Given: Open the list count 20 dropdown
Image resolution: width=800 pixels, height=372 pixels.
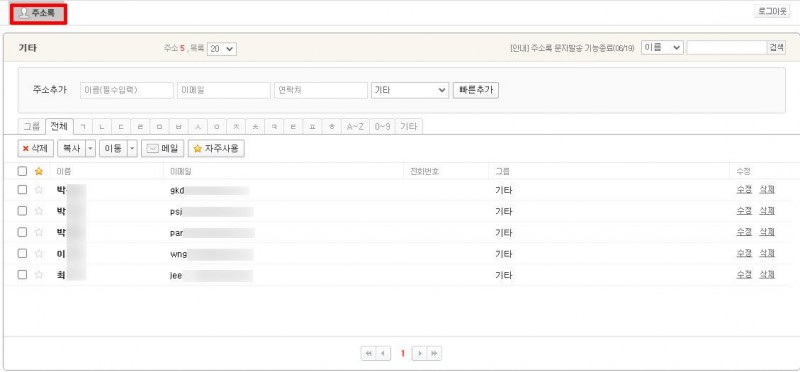Looking at the screenshot, I should (x=222, y=48).
